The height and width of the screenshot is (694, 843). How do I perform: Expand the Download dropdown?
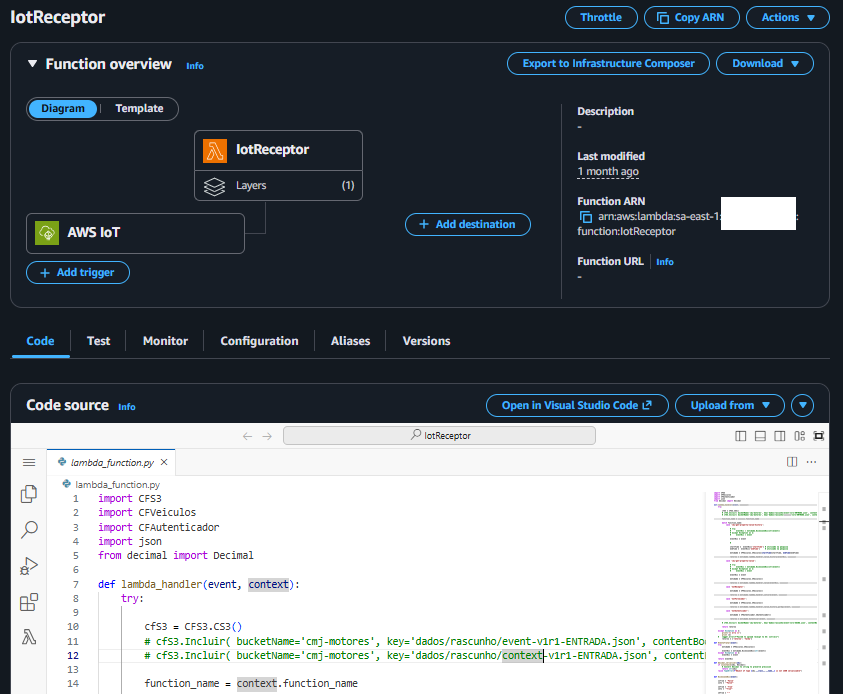[x=765, y=64]
